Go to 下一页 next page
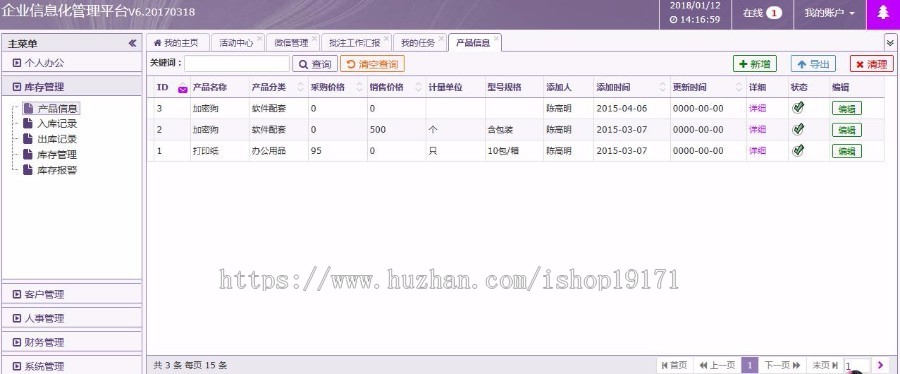This screenshot has height=374, width=900. pyautogui.click(x=782, y=365)
